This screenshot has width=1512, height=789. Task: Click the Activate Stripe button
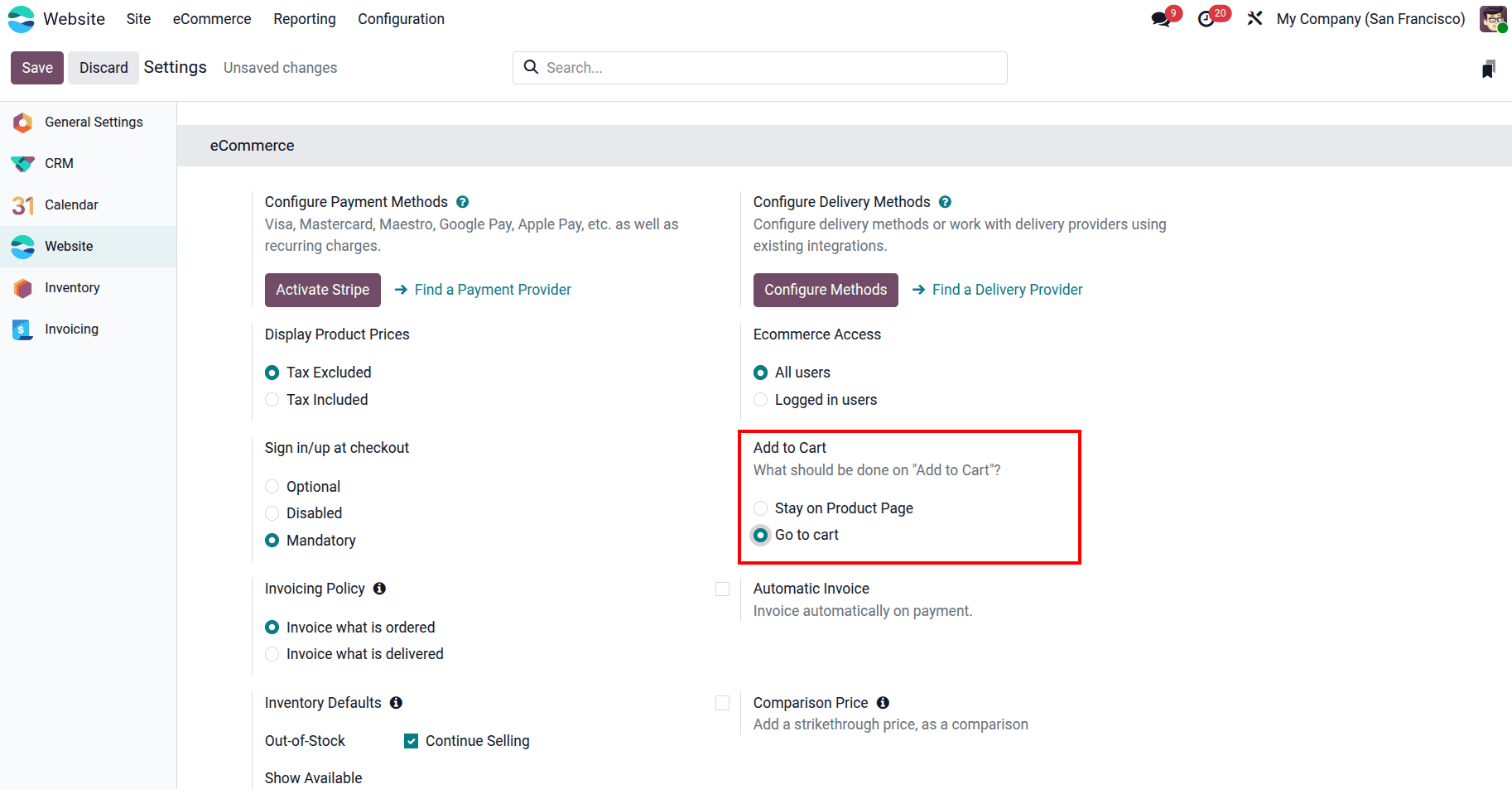click(x=323, y=290)
